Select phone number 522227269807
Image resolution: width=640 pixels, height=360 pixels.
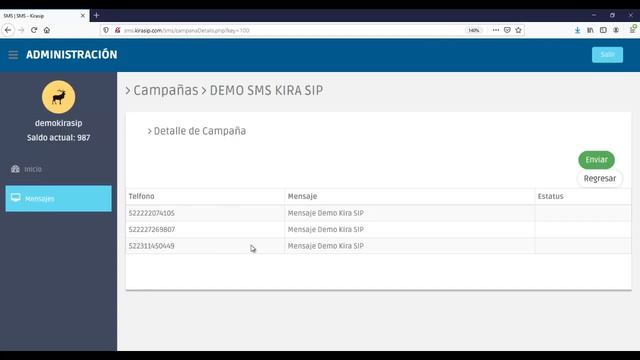152,229
